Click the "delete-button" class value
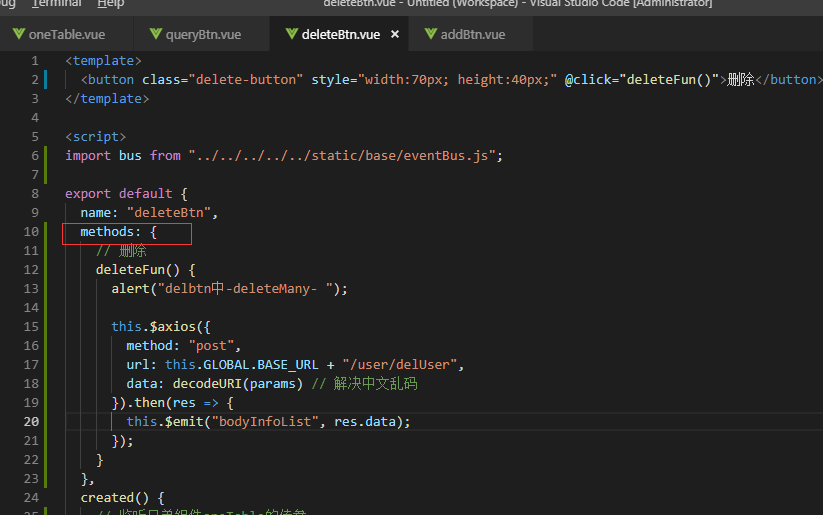823x515 pixels. 246,80
